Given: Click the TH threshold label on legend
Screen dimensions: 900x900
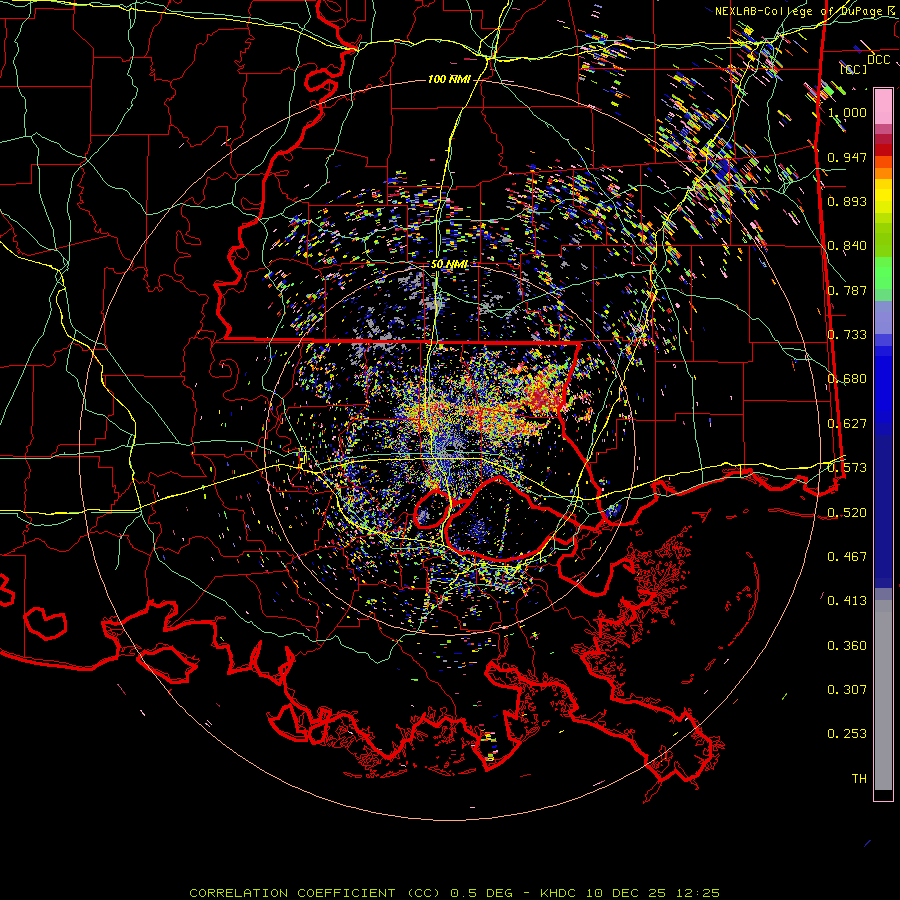Looking at the screenshot, I should tap(859, 779).
